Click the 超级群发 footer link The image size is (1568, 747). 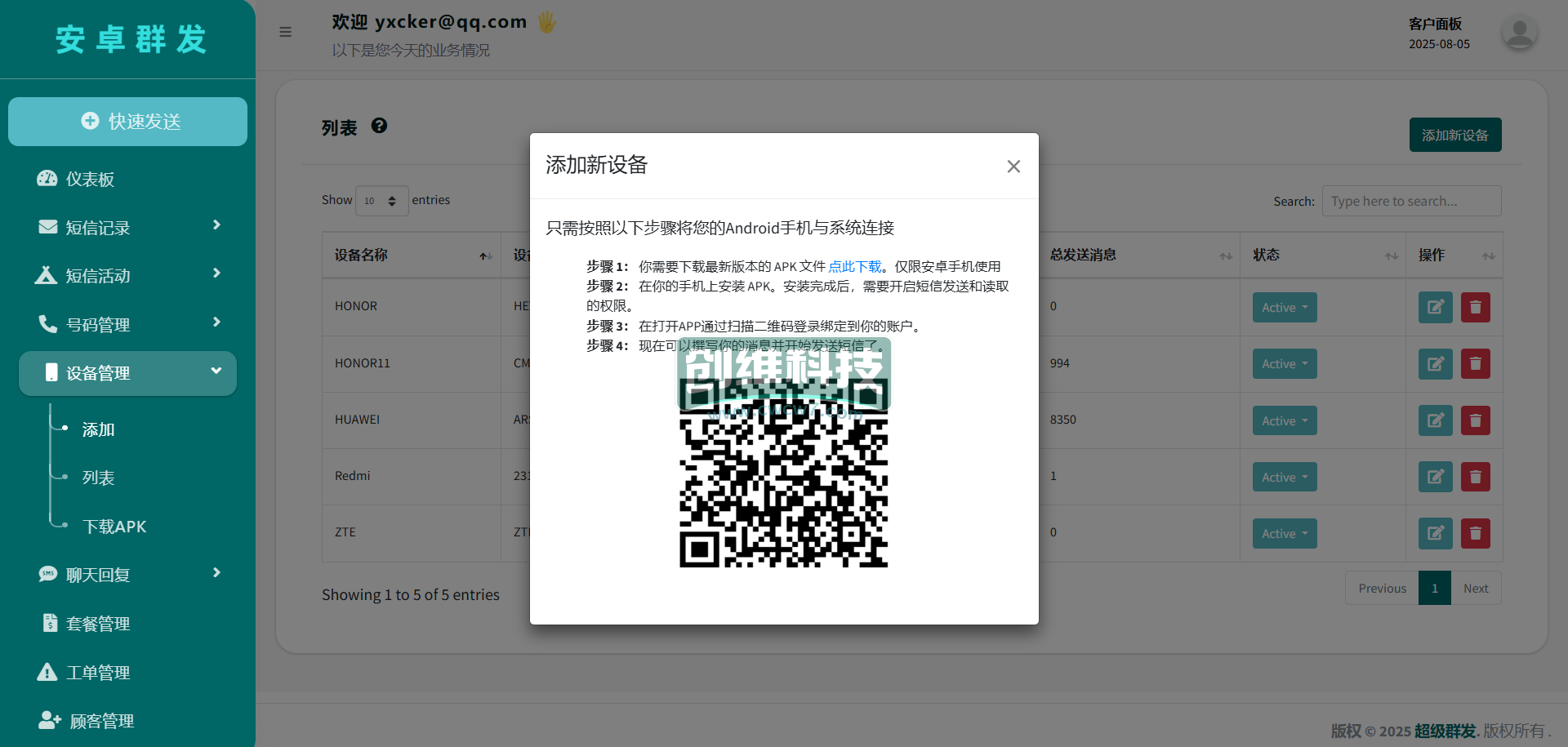tap(1445, 731)
